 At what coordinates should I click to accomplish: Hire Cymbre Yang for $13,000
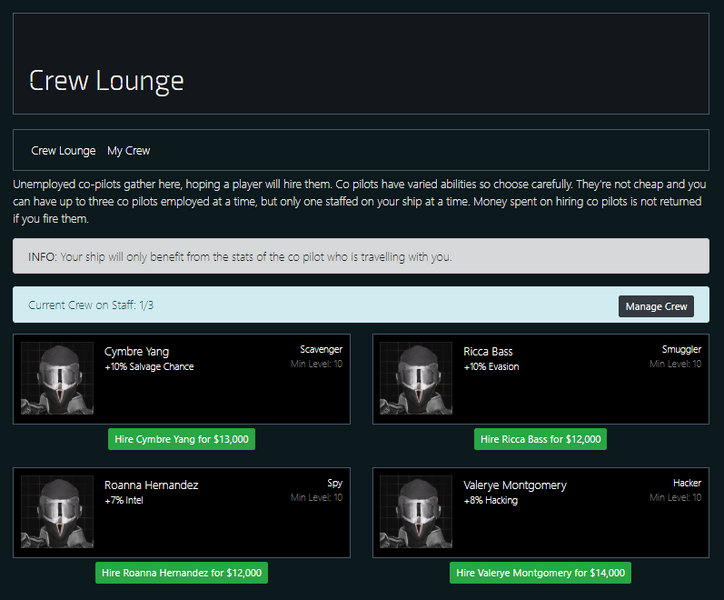[x=181, y=439]
